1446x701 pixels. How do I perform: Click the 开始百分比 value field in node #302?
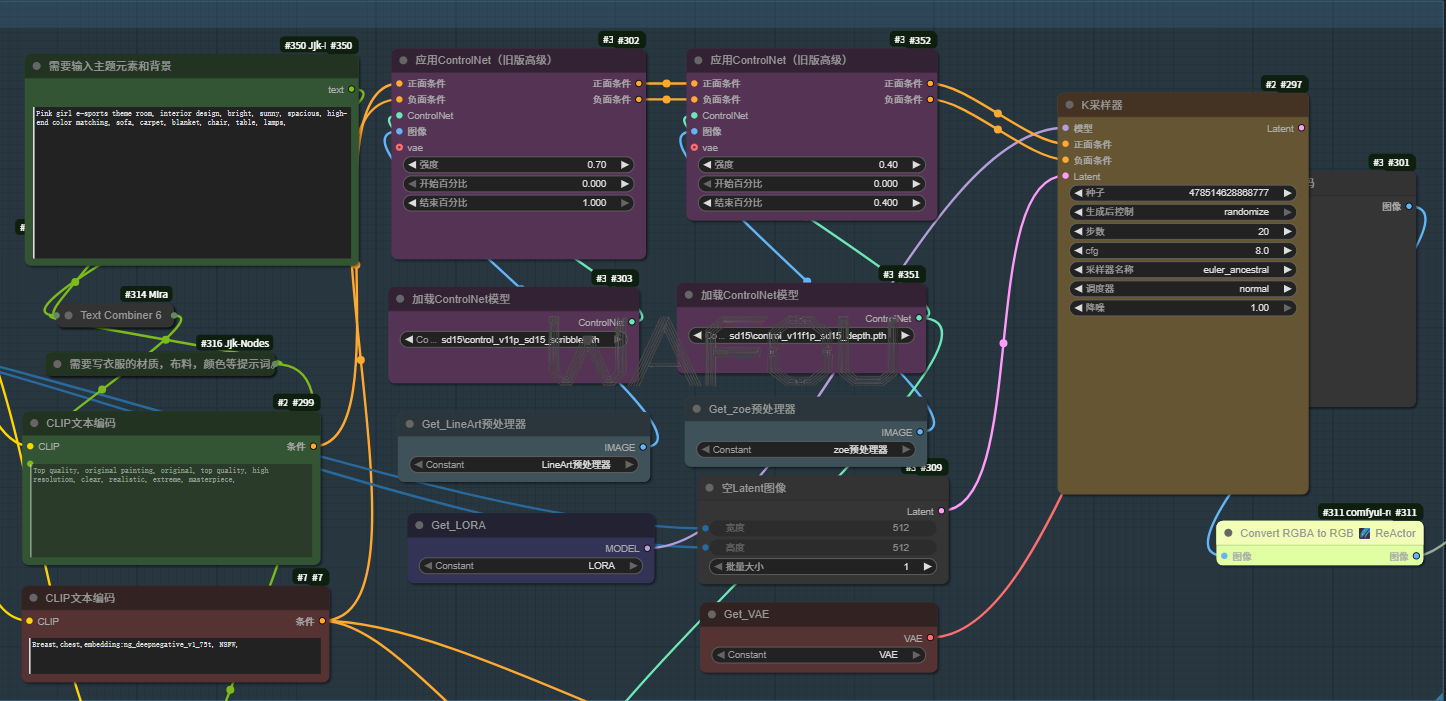[x=519, y=184]
